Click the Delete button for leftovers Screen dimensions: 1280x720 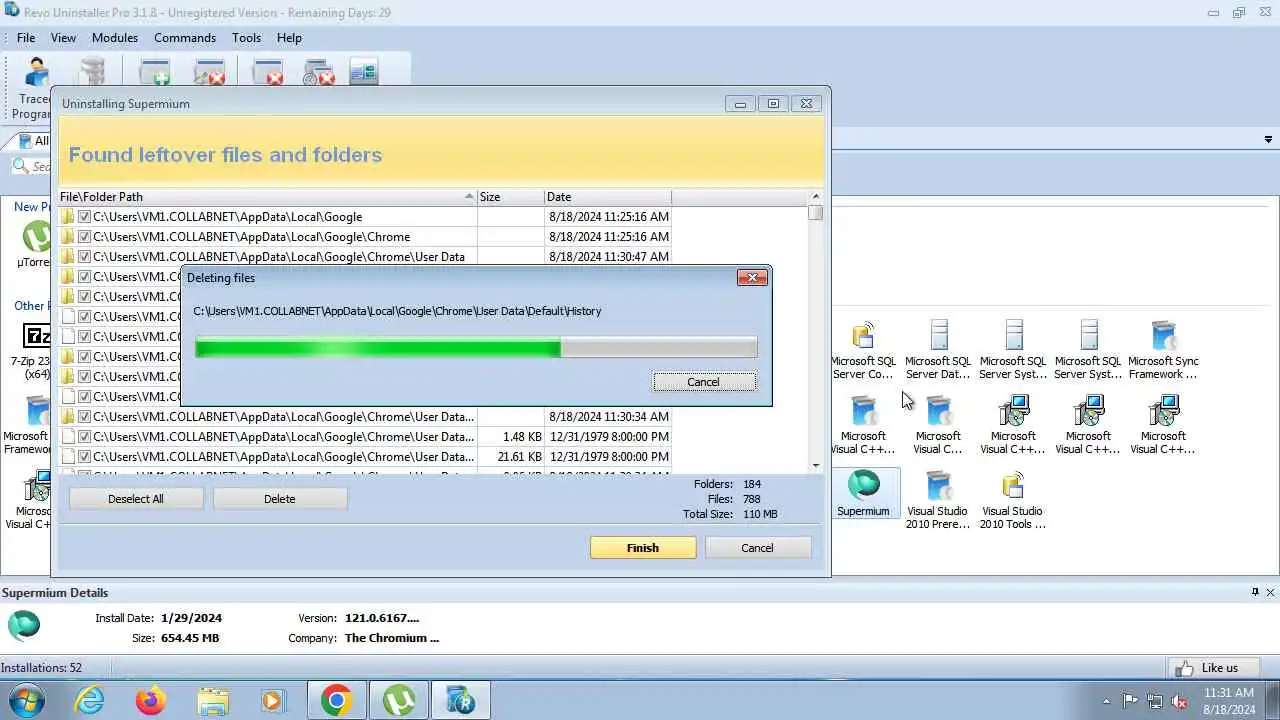(280, 499)
